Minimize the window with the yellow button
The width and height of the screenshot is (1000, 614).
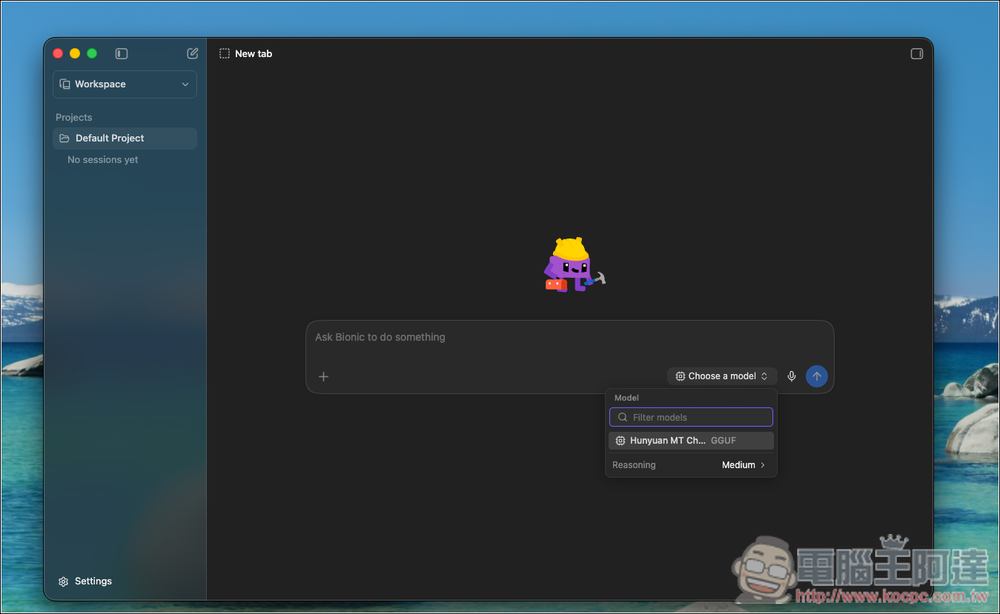[x=75, y=54]
